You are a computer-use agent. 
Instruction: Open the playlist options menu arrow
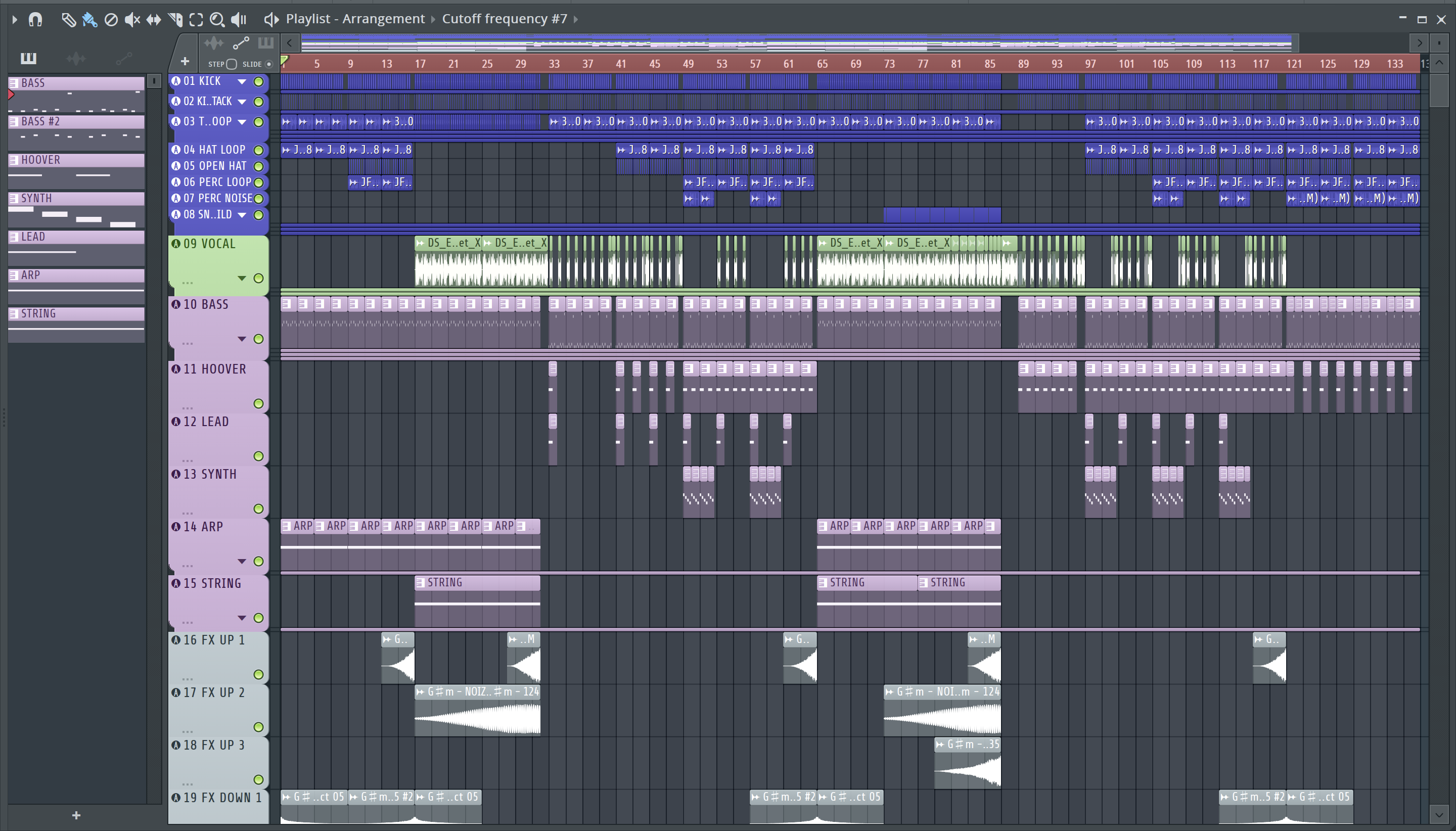[x=15, y=19]
